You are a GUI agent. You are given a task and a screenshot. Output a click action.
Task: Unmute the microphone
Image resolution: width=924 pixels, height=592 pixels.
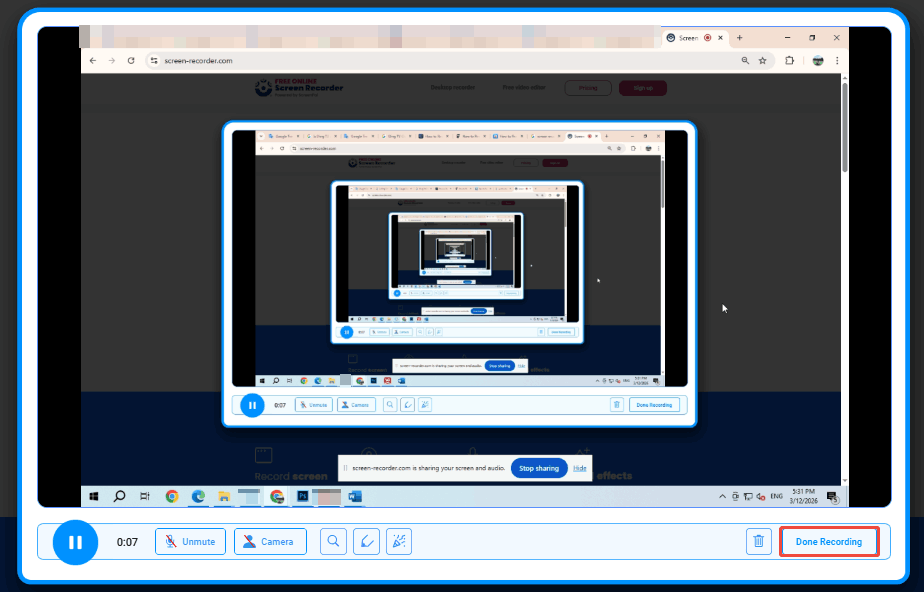coord(190,541)
